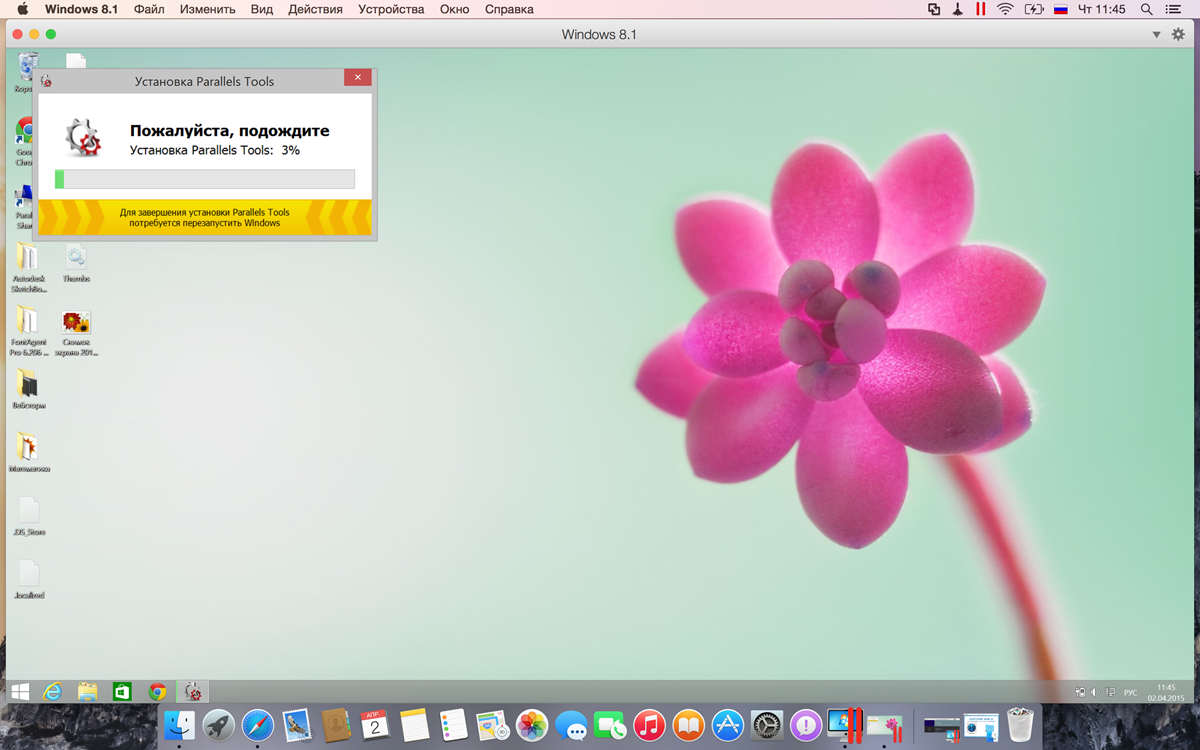Close the Parallels Tools installer dialog
1200x750 pixels.
tap(357, 79)
